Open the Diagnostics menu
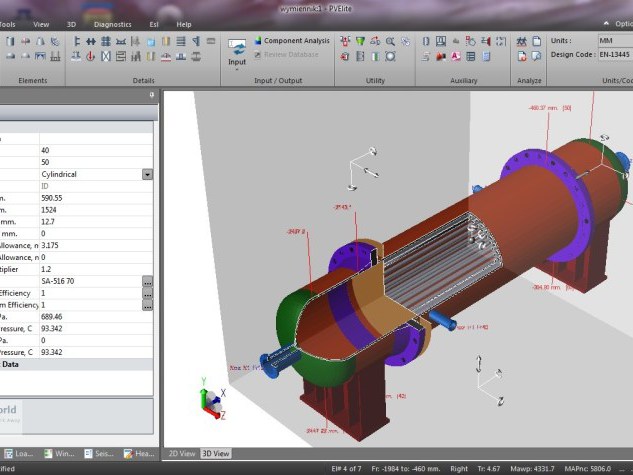 [111, 23]
